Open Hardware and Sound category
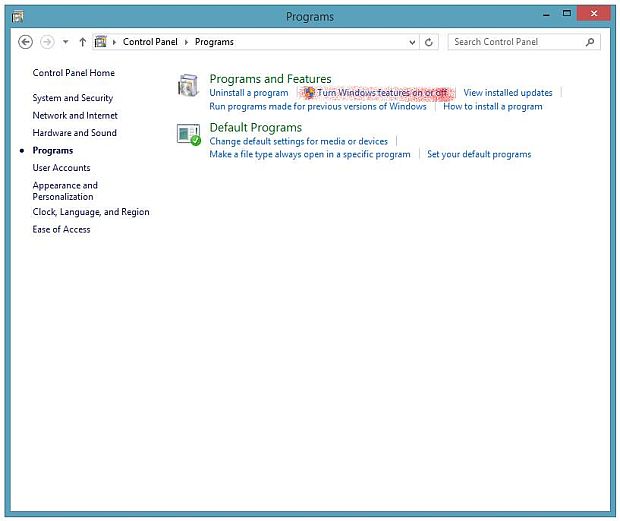620x521 pixels. [x=74, y=133]
